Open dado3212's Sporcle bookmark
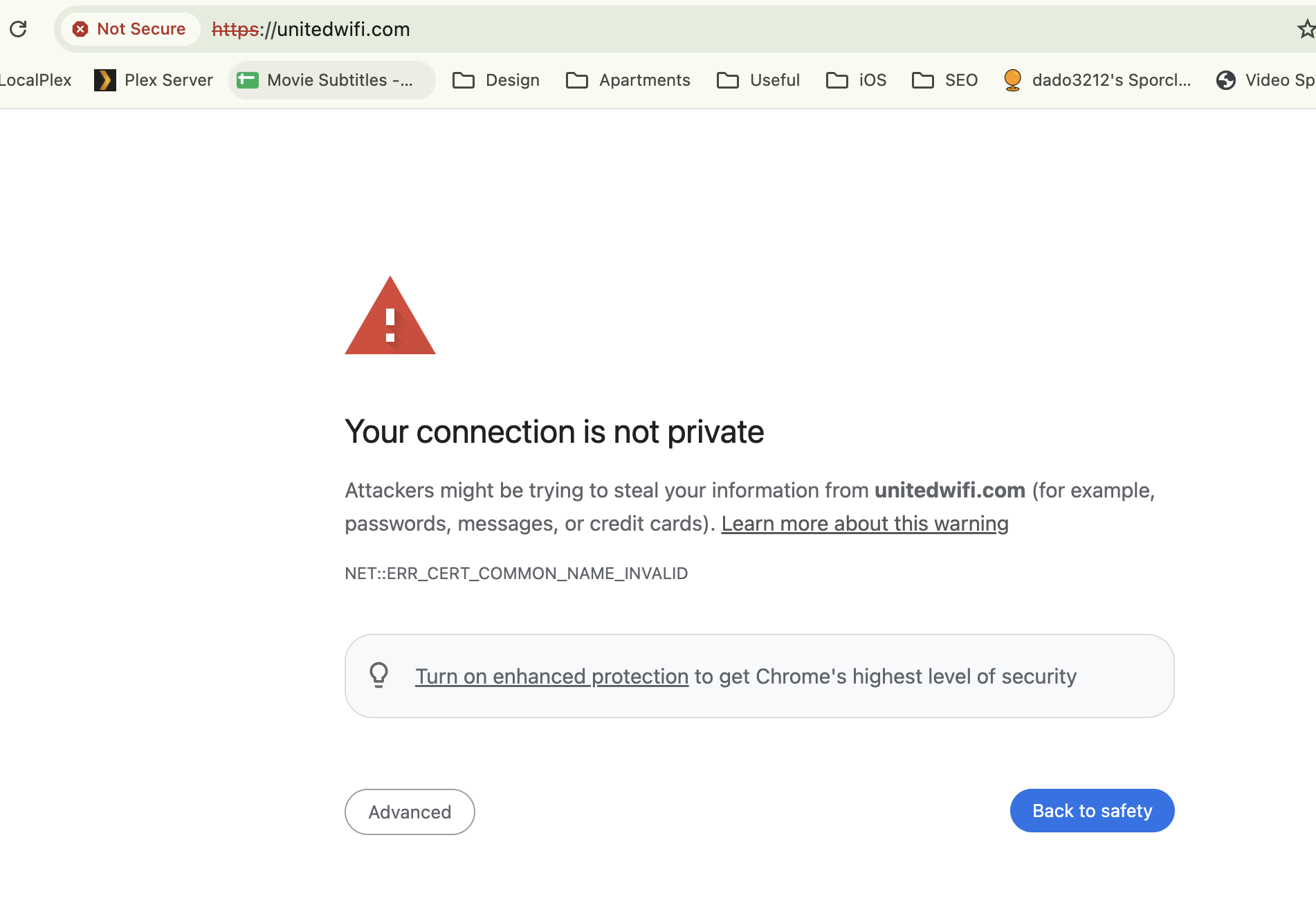Image resolution: width=1316 pixels, height=905 pixels. [x=1097, y=80]
